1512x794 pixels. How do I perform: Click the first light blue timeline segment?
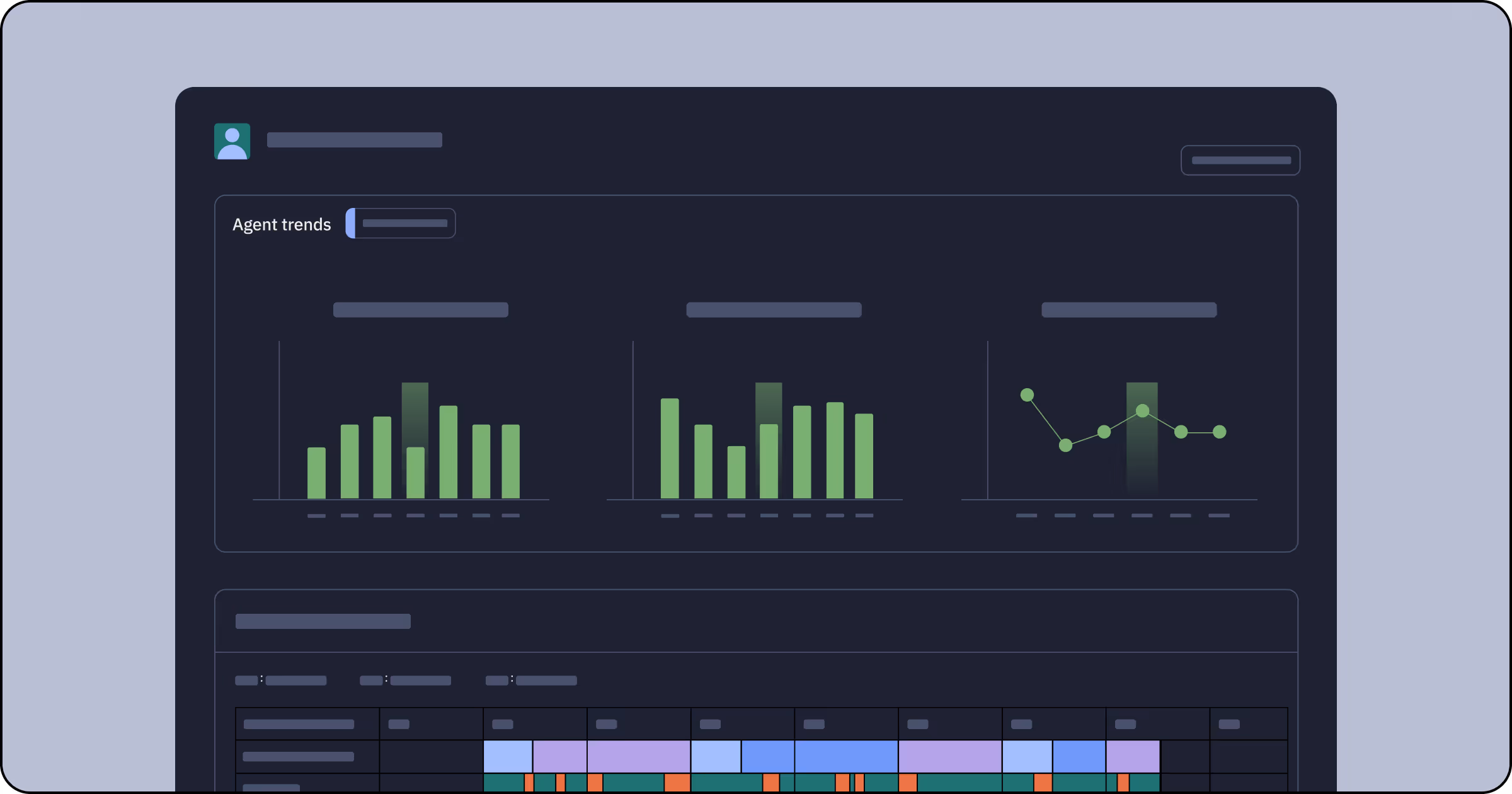coord(508,756)
